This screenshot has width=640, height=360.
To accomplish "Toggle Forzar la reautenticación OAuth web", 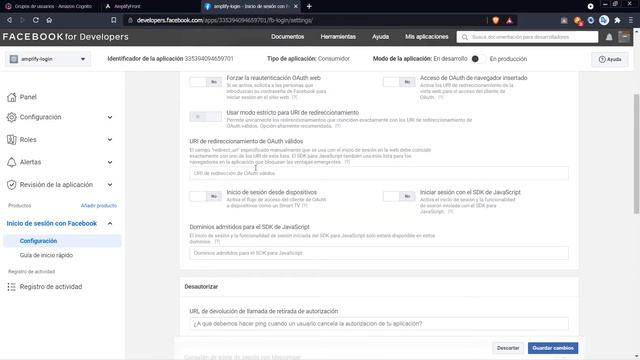I will pos(205,82).
